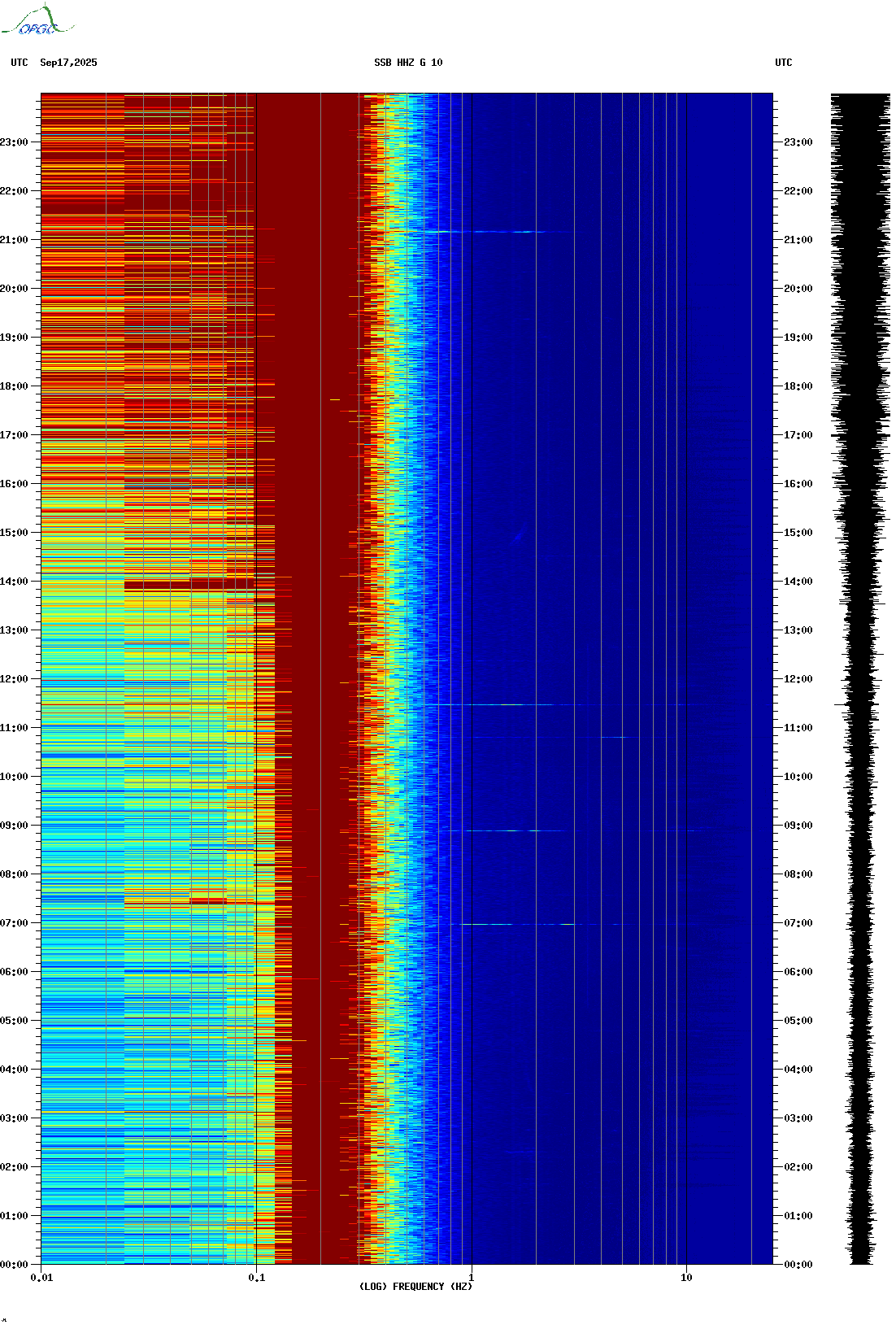
Task: Click the 05:00 label on the right time axis
Action: coord(798,1021)
